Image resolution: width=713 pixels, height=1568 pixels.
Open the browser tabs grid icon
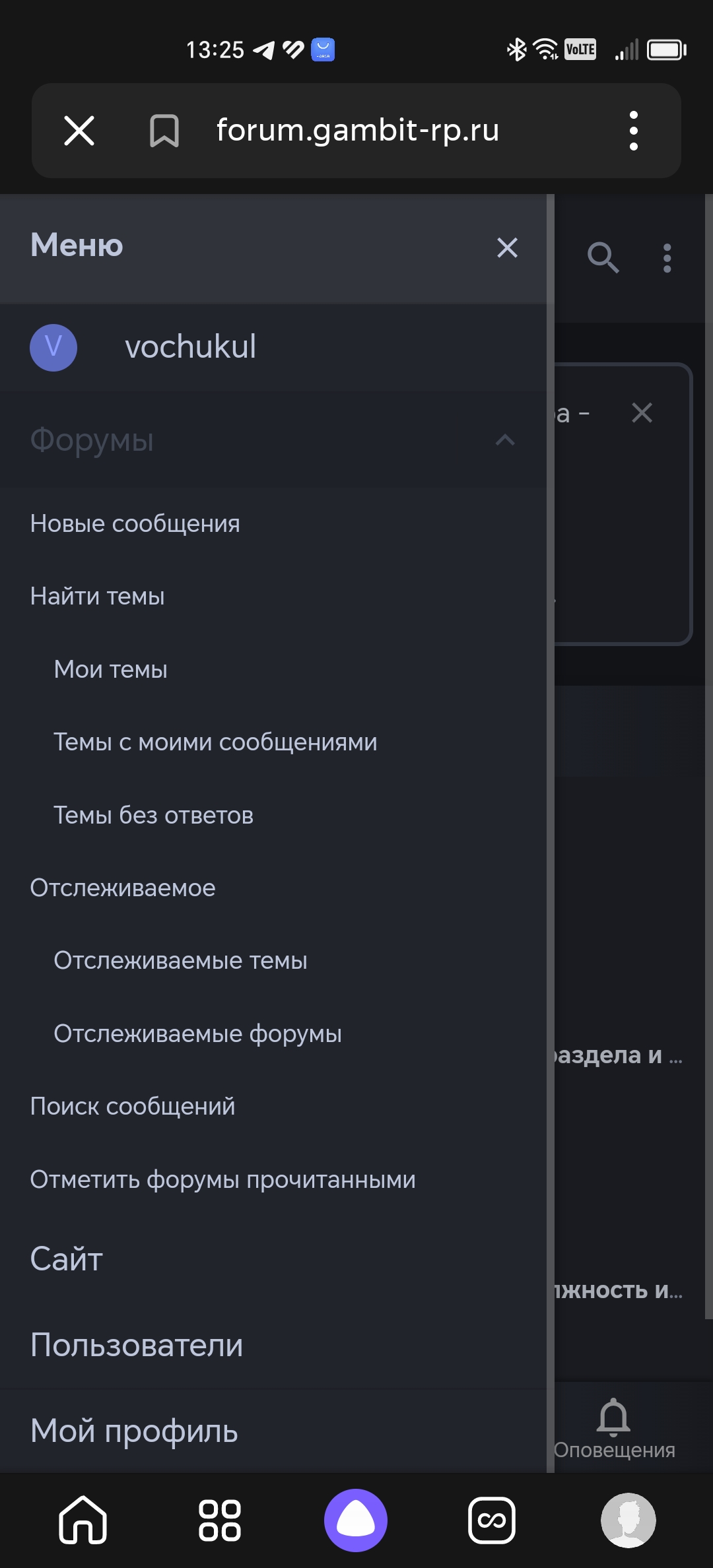(220, 1520)
